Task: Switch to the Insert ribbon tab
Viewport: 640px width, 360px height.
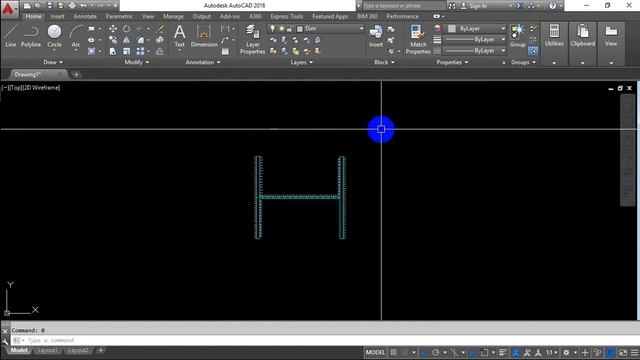Action: (x=58, y=16)
